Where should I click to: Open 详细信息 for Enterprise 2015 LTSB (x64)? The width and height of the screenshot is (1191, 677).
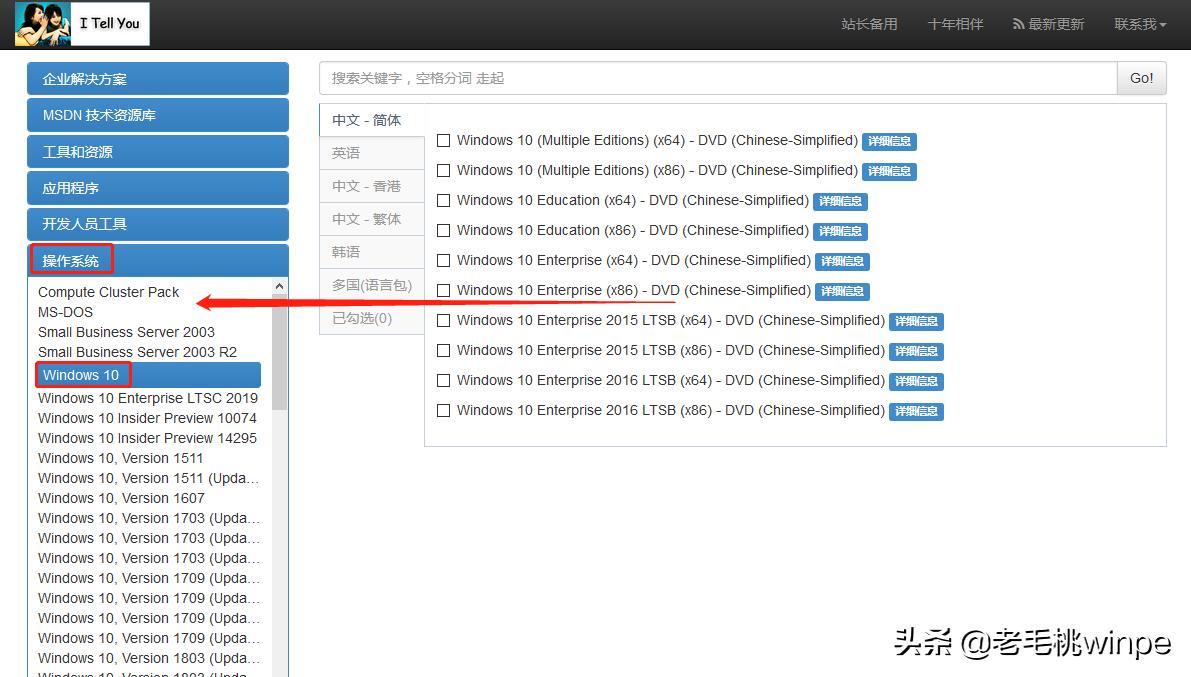(x=916, y=321)
